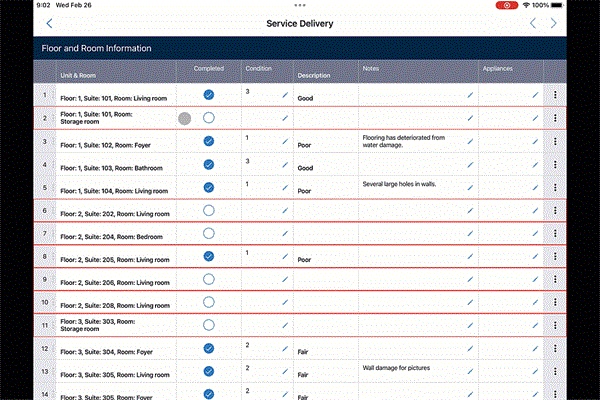600x400 pixels.
Task: Mark Suite 206 Living room completed
Action: click(x=209, y=279)
